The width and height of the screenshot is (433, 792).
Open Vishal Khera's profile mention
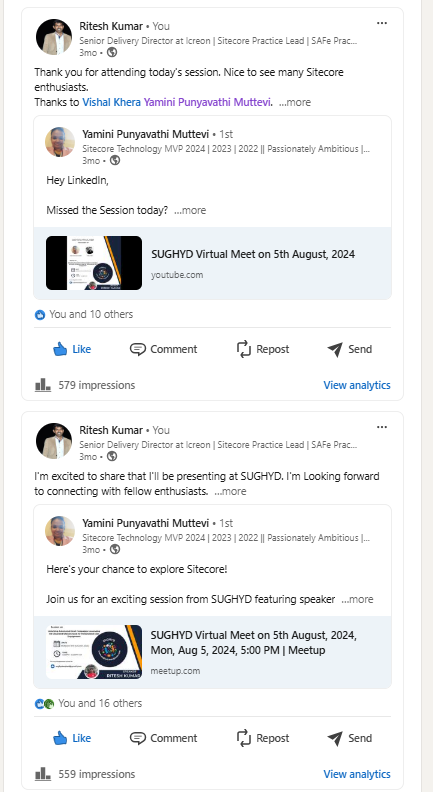(x=112, y=102)
